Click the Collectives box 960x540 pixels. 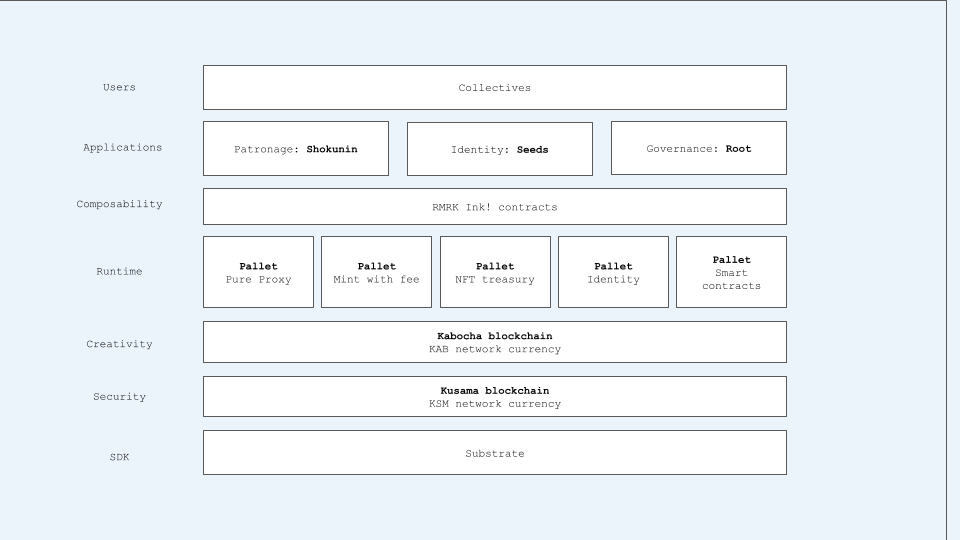495,88
